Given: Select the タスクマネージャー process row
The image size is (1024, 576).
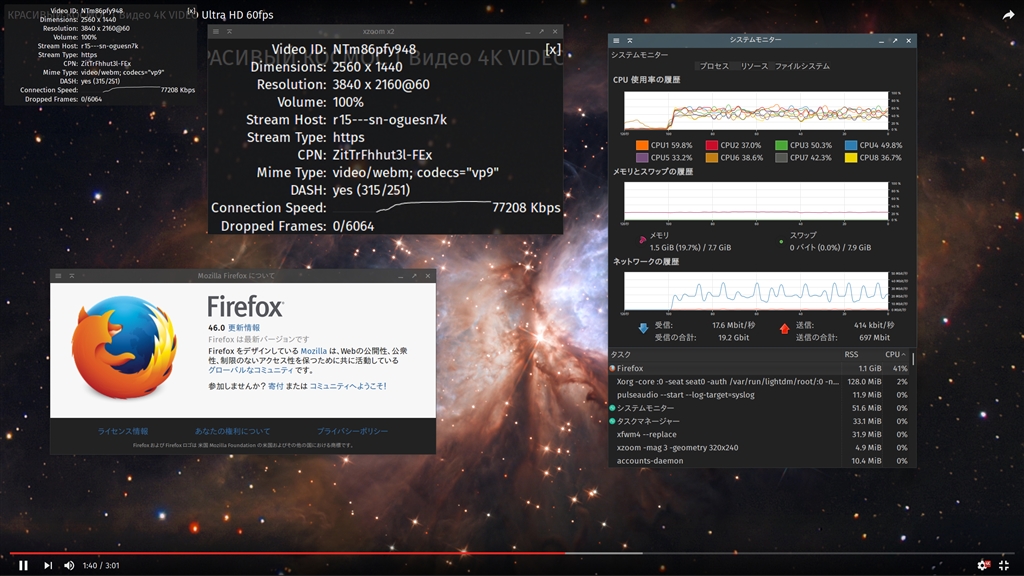Looking at the screenshot, I should pyautogui.click(x=759, y=421).
